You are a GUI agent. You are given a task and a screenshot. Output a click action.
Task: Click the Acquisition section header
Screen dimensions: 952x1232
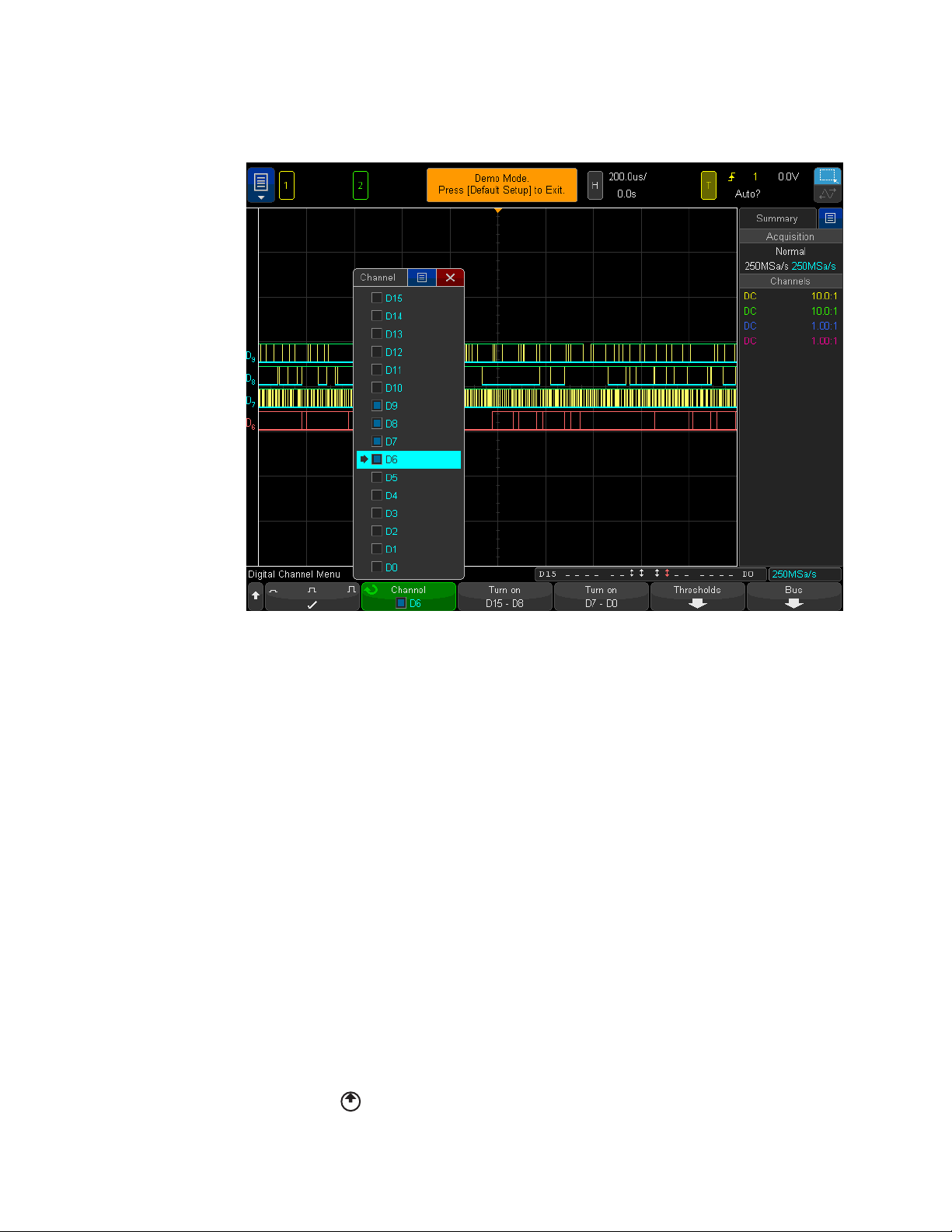point(790,236)
